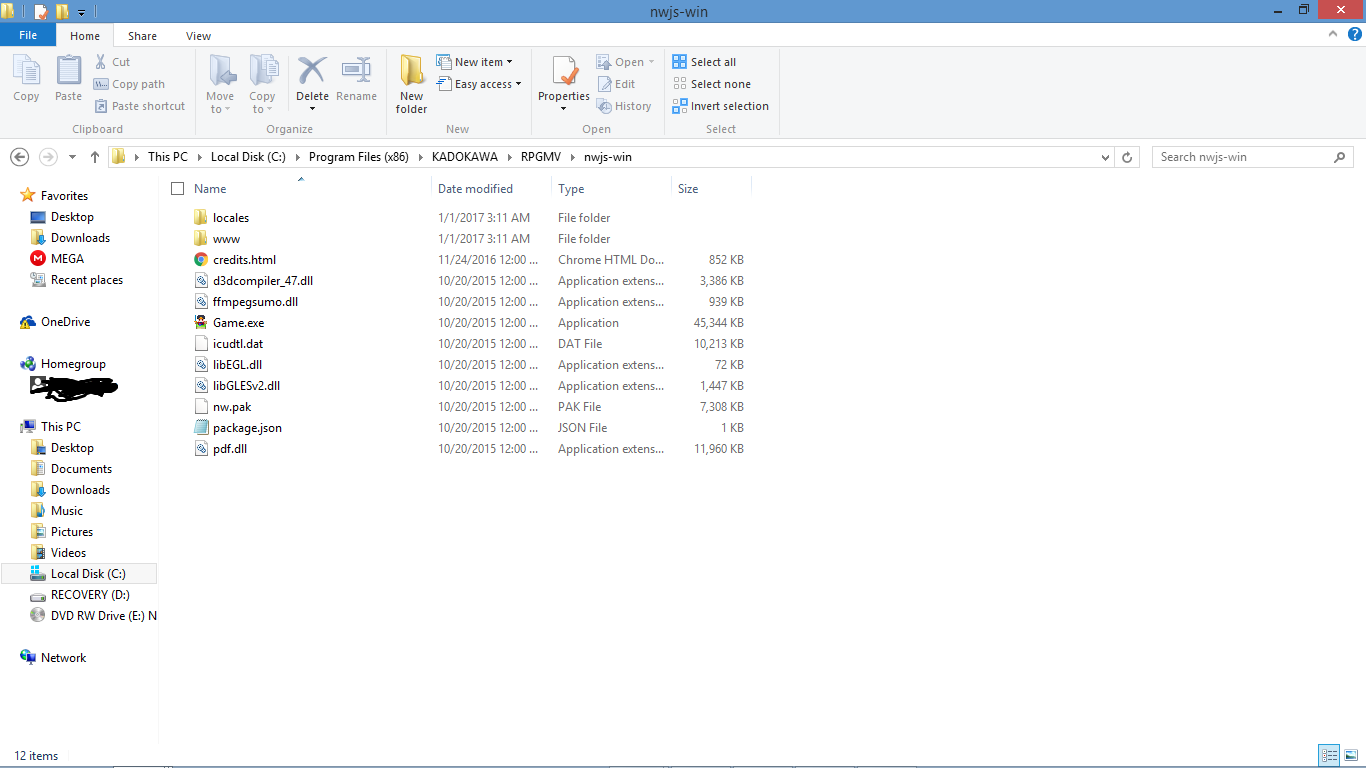
Task: Sort files by the Type column
Action: 571,189
